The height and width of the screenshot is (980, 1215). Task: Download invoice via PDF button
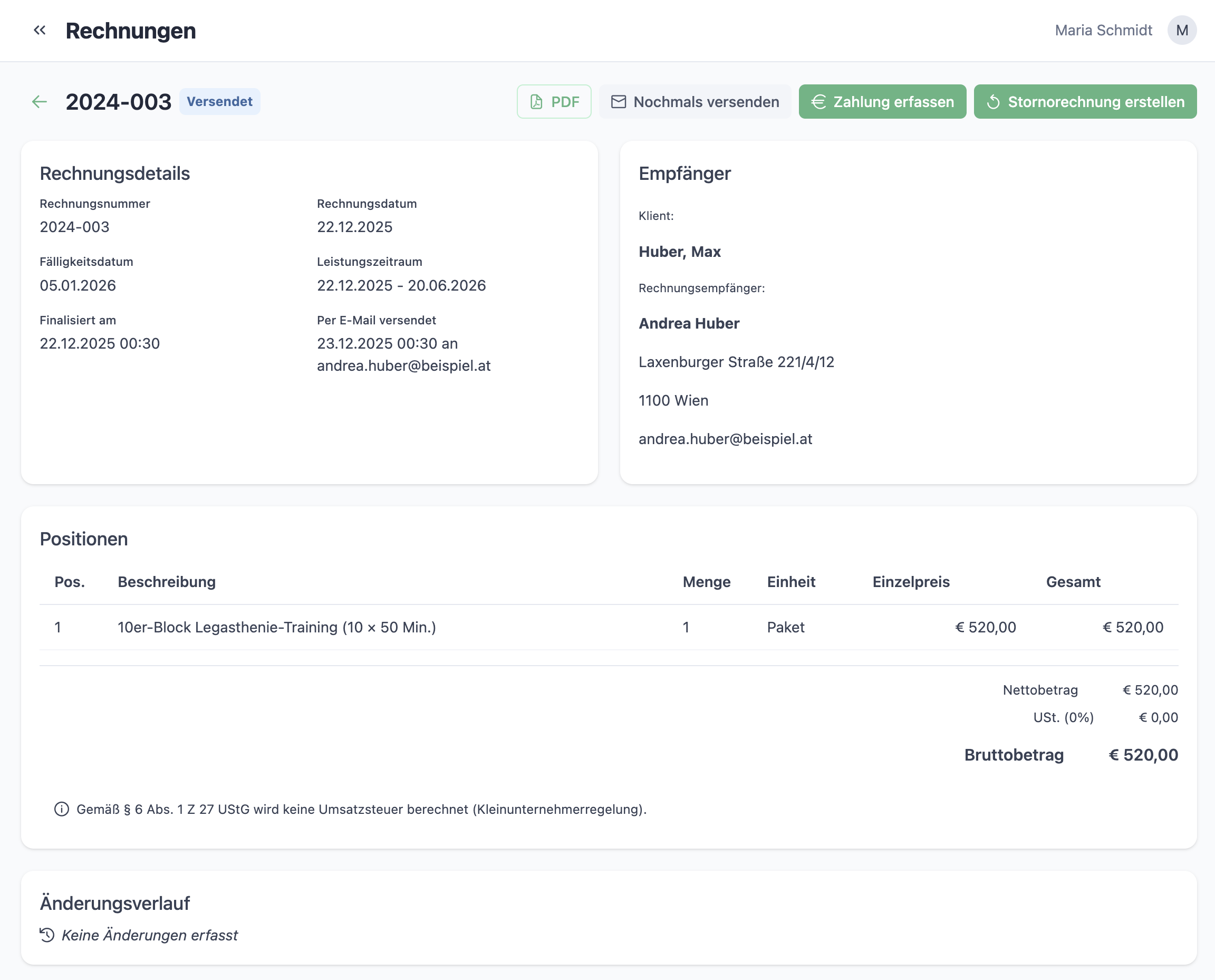(554, 102)
